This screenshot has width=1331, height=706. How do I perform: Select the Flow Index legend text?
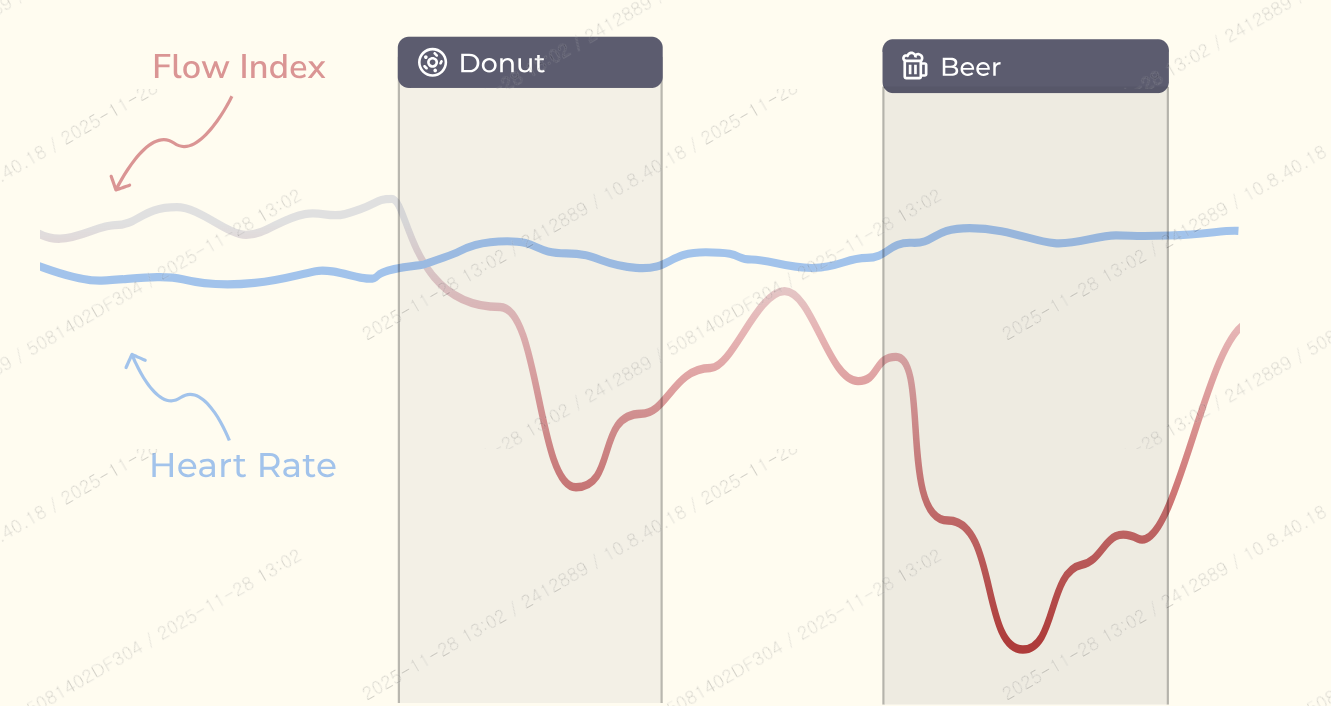tap(239, 67)
